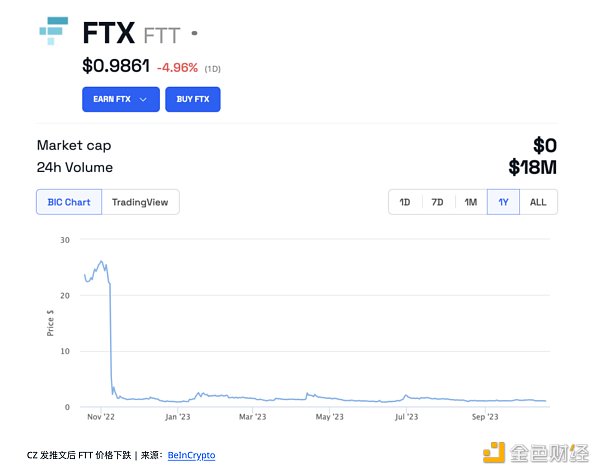600x474 pixels.
Task: Click the Nov '22 price peak on chart
Action: (101, 263)
